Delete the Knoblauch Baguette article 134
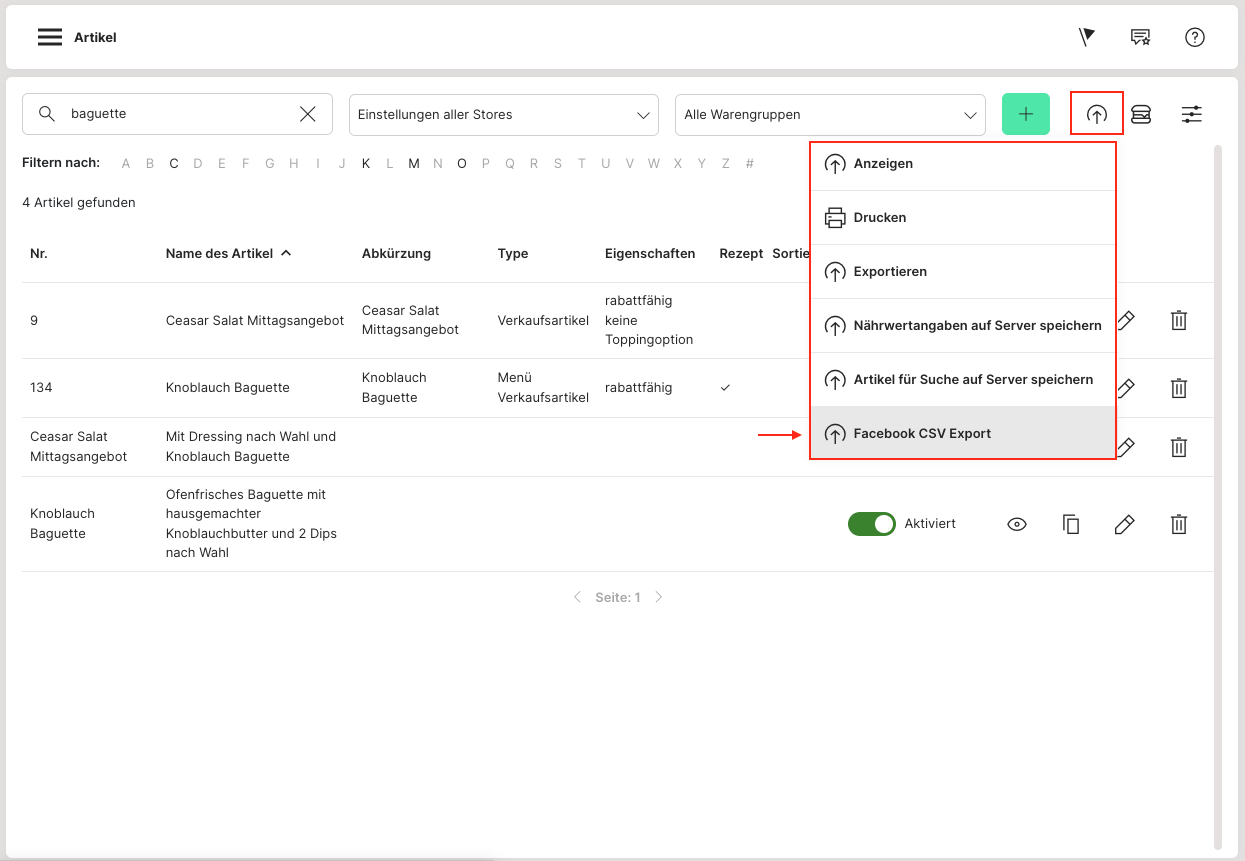The width and height of the screenshot is (1245, 861). [x=1179, y=388]
